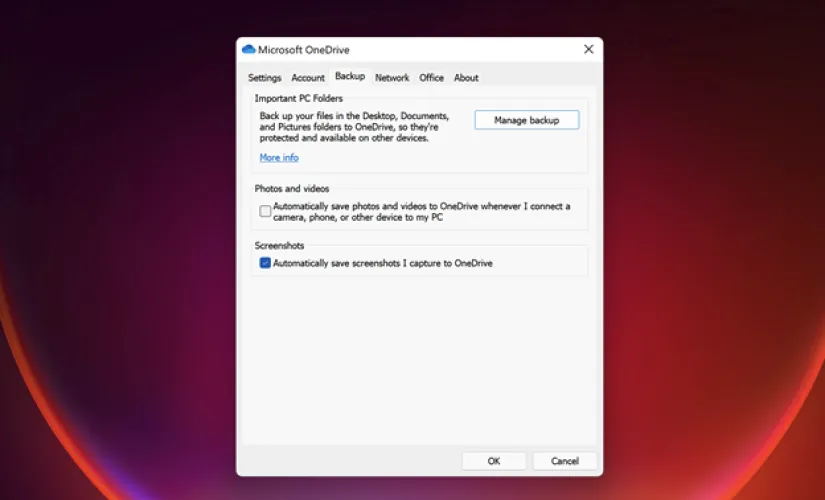Go to the Network tab
This screenshot has width=825, height=500.
click(392, 78)
